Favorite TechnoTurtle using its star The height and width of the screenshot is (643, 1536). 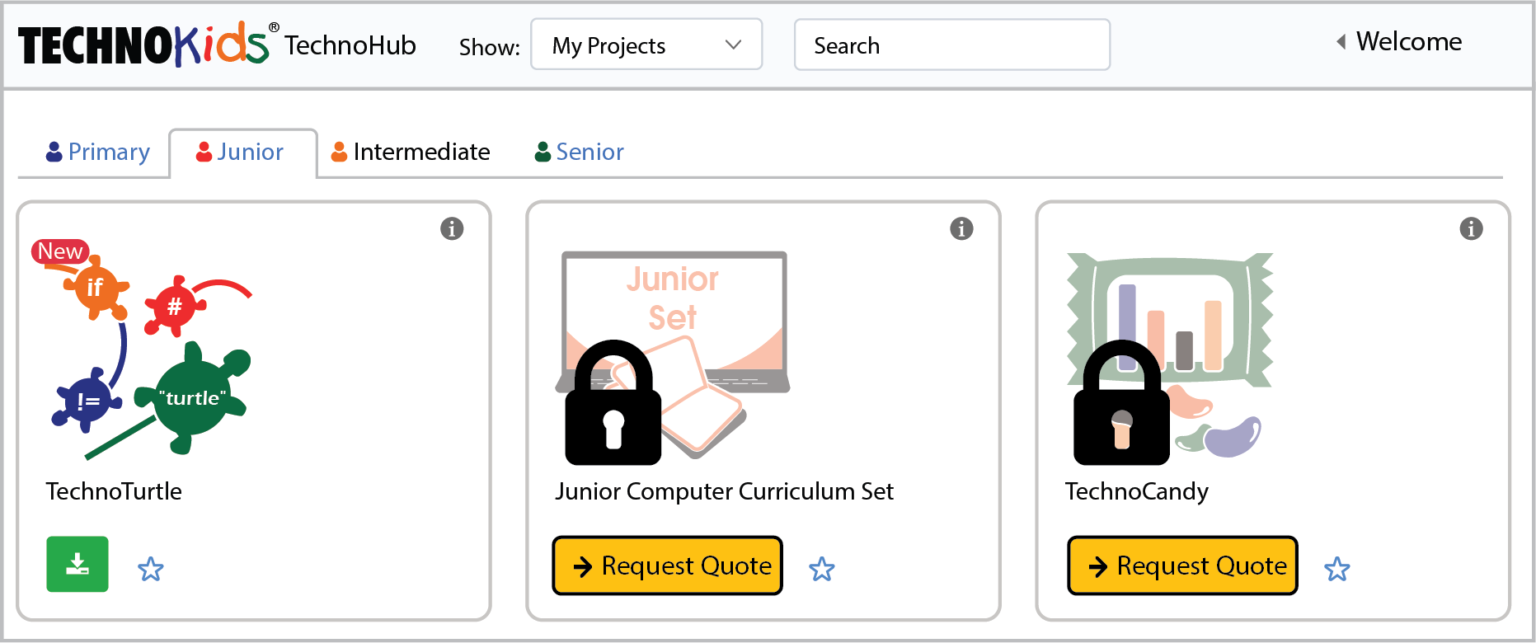151,568
